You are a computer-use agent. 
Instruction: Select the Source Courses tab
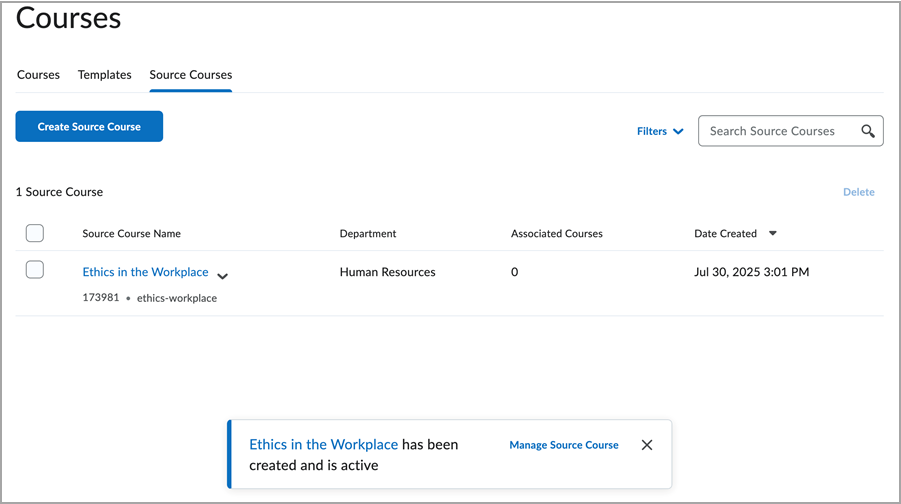(x=190, y=75)
